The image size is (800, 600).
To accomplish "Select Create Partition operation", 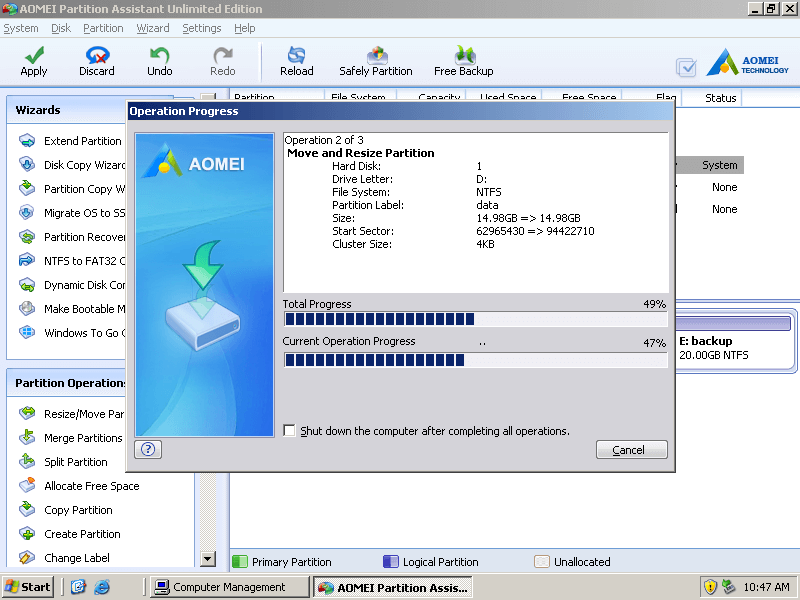I will (69, 534).
